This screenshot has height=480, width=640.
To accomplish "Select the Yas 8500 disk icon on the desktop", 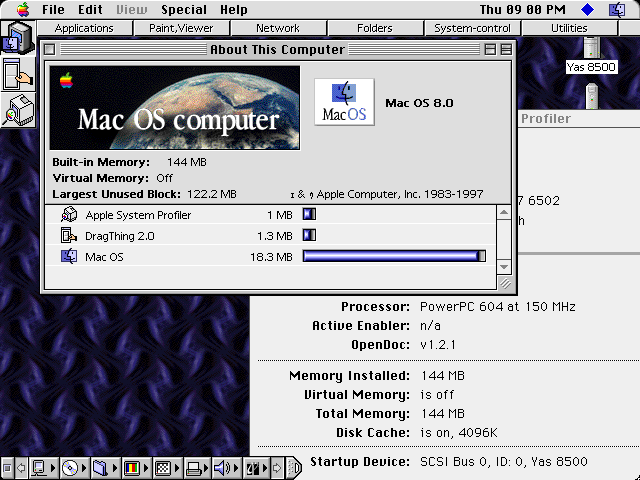I will (x=591, y=48).
